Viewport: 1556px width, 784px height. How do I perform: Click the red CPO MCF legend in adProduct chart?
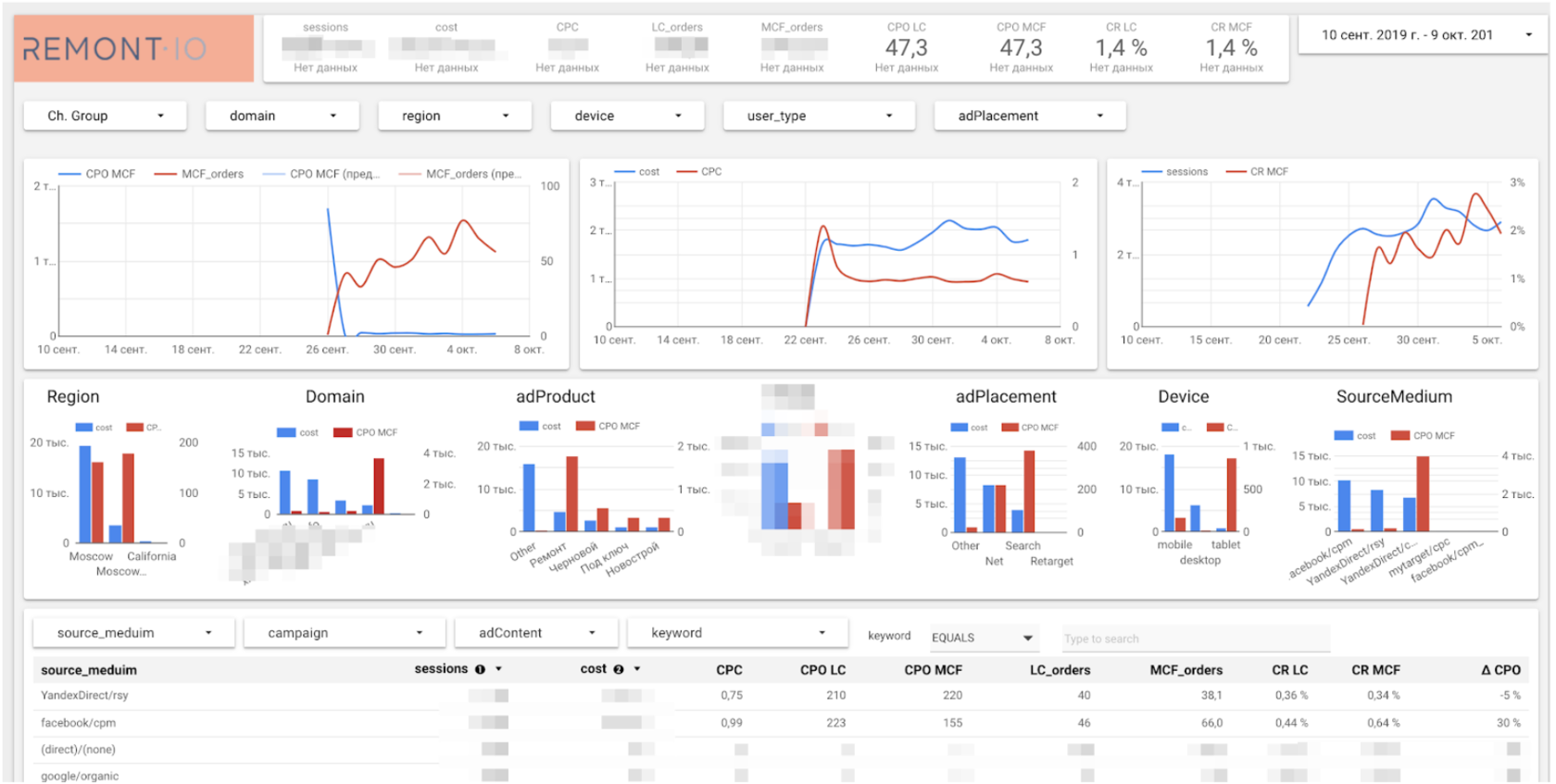(x=609, y=426)
